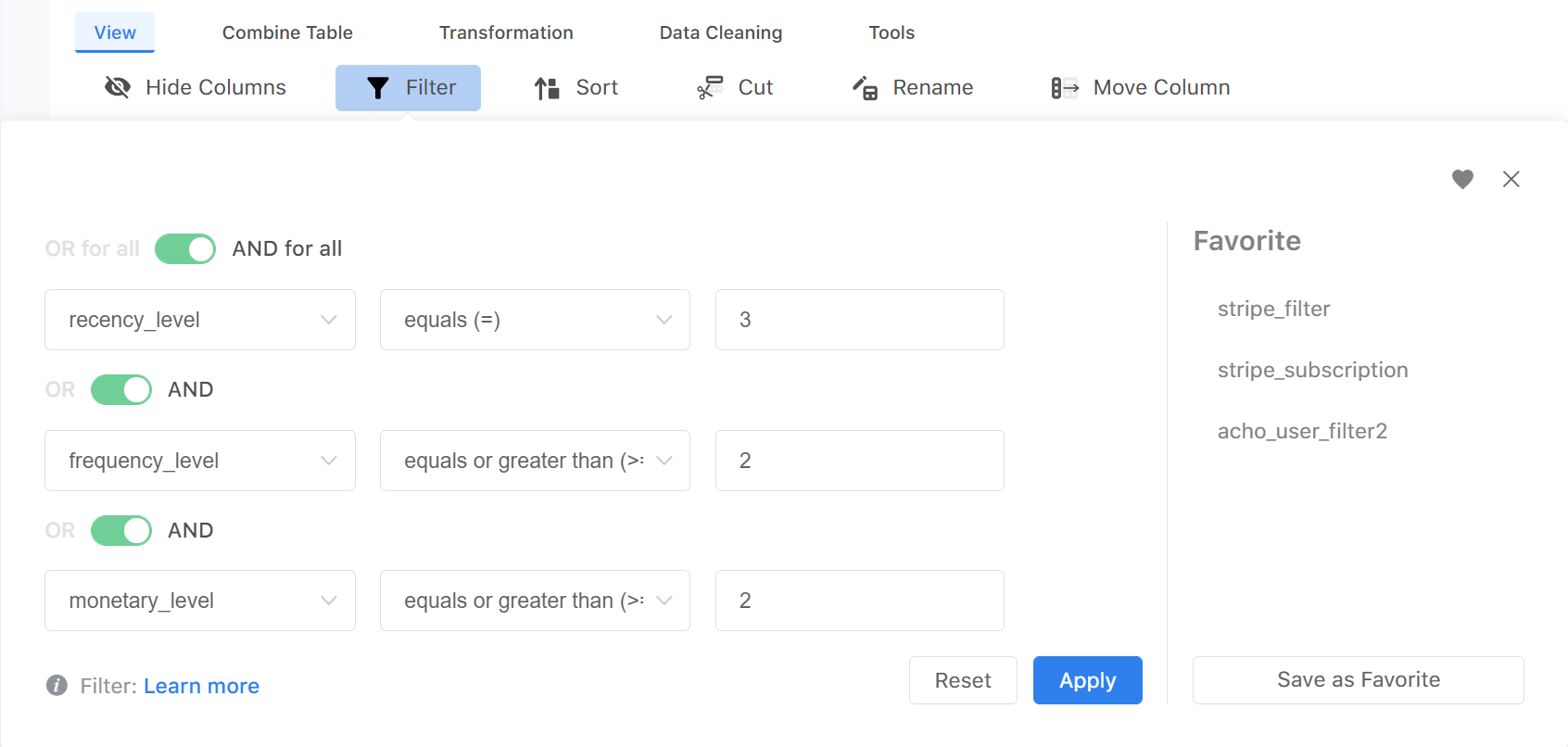
Task: Select the stripe_subscription favorite filter
Action: click(1312, 370)
